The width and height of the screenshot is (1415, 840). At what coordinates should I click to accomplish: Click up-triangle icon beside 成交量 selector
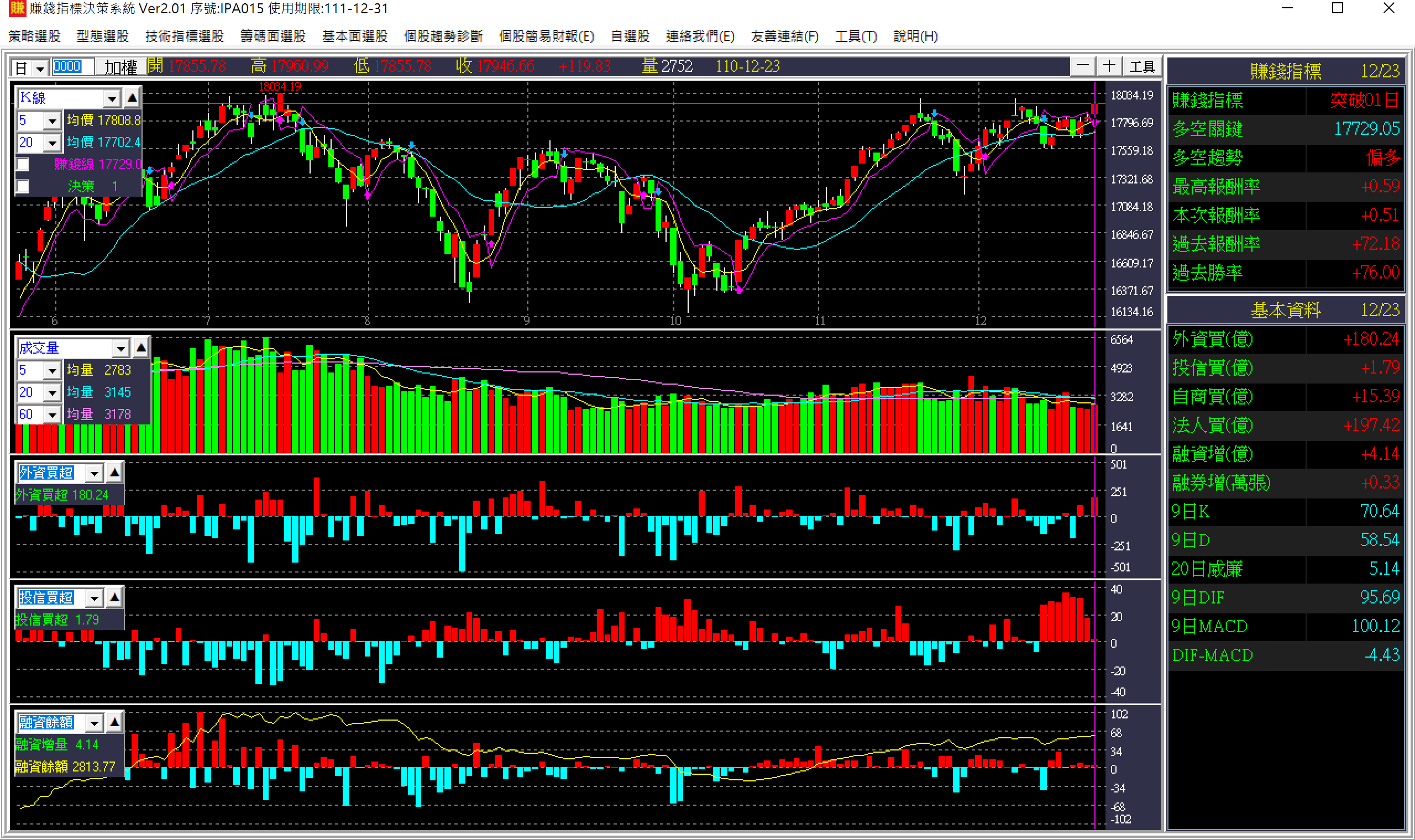141,348
